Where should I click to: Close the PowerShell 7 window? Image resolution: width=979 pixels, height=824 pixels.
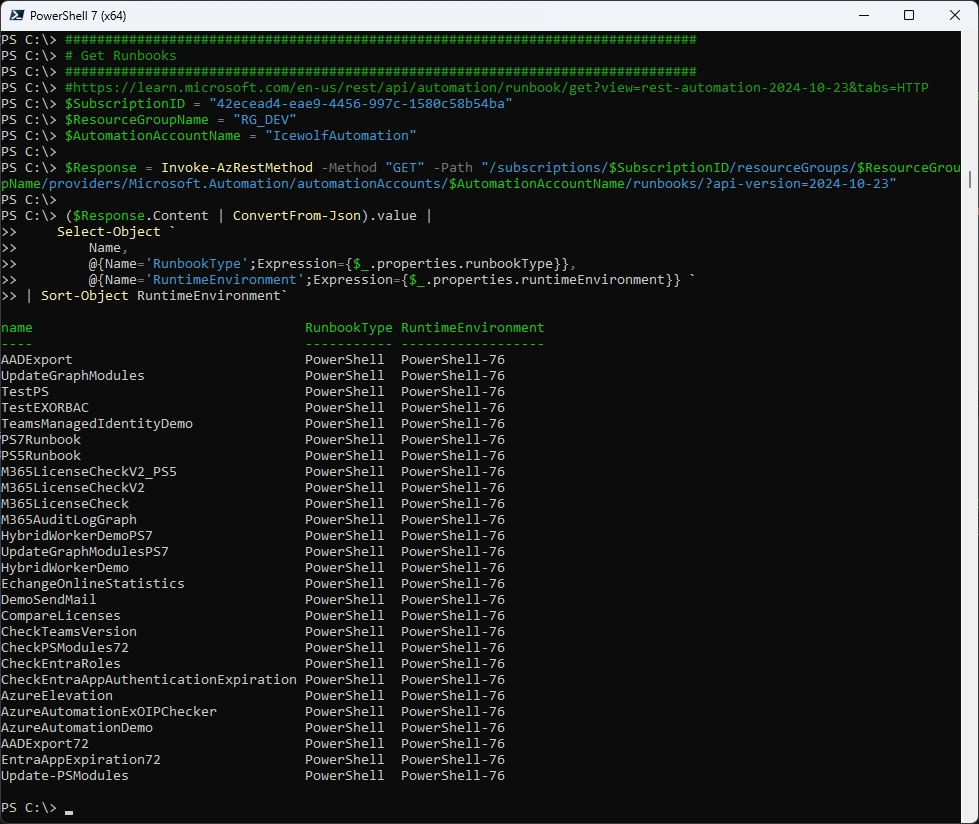tap(955, 15)
